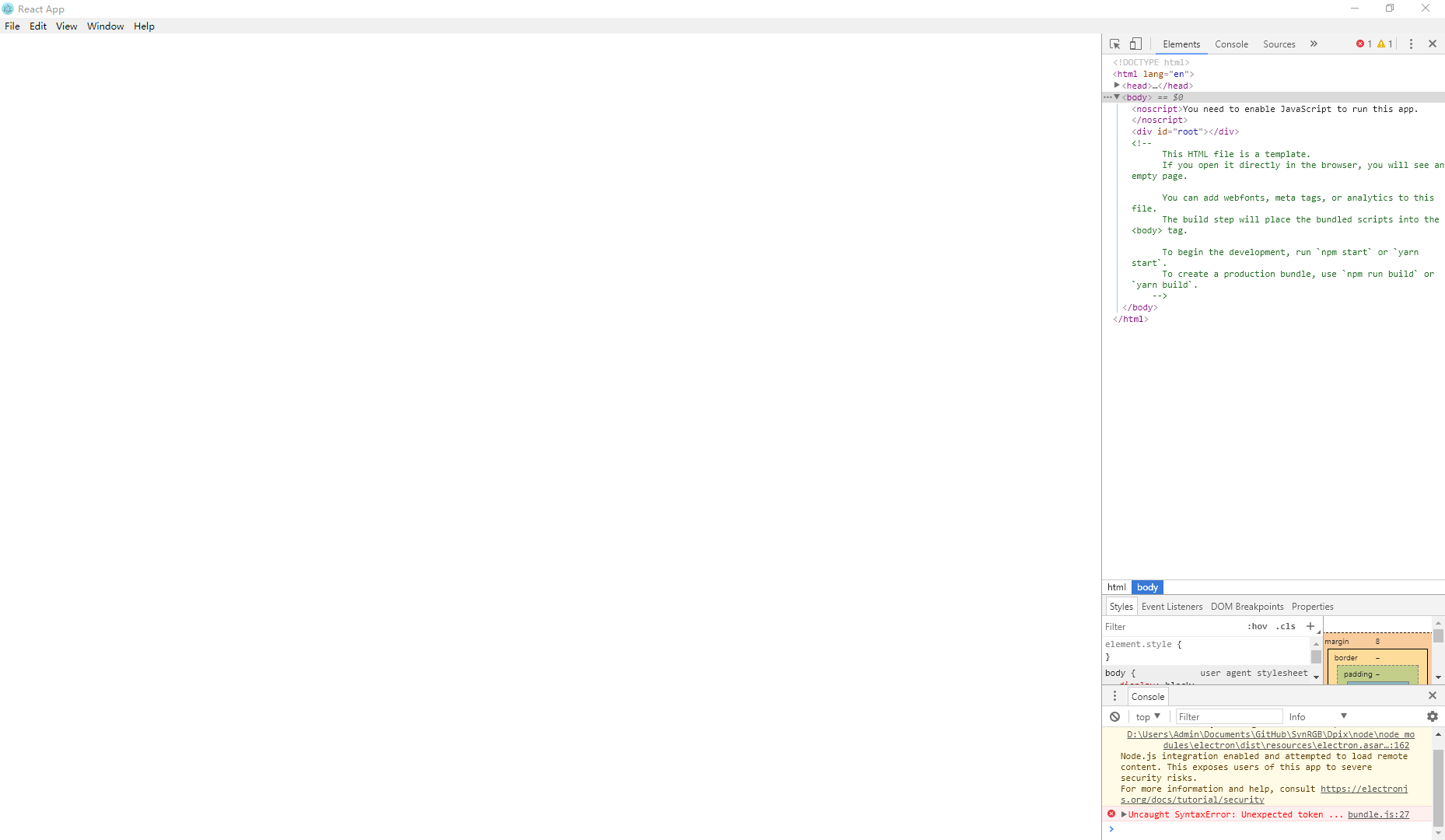Select the inspect element picker tool
The width and height of the screenshot is (1445, 840).
click(1115, 44)
